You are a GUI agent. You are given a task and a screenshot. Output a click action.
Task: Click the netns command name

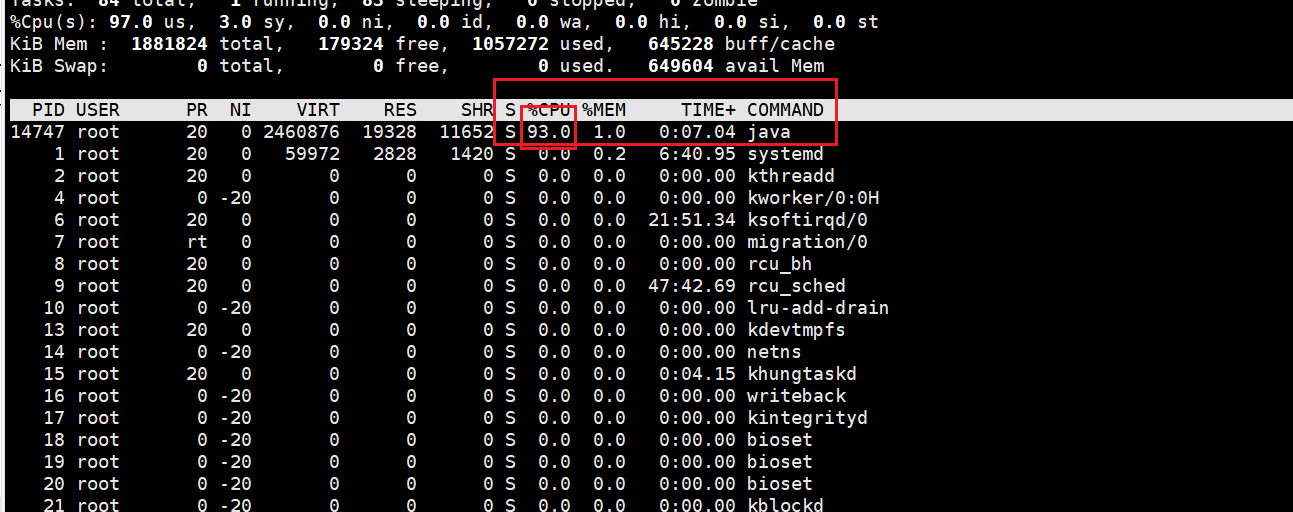(x=774, y=352)
